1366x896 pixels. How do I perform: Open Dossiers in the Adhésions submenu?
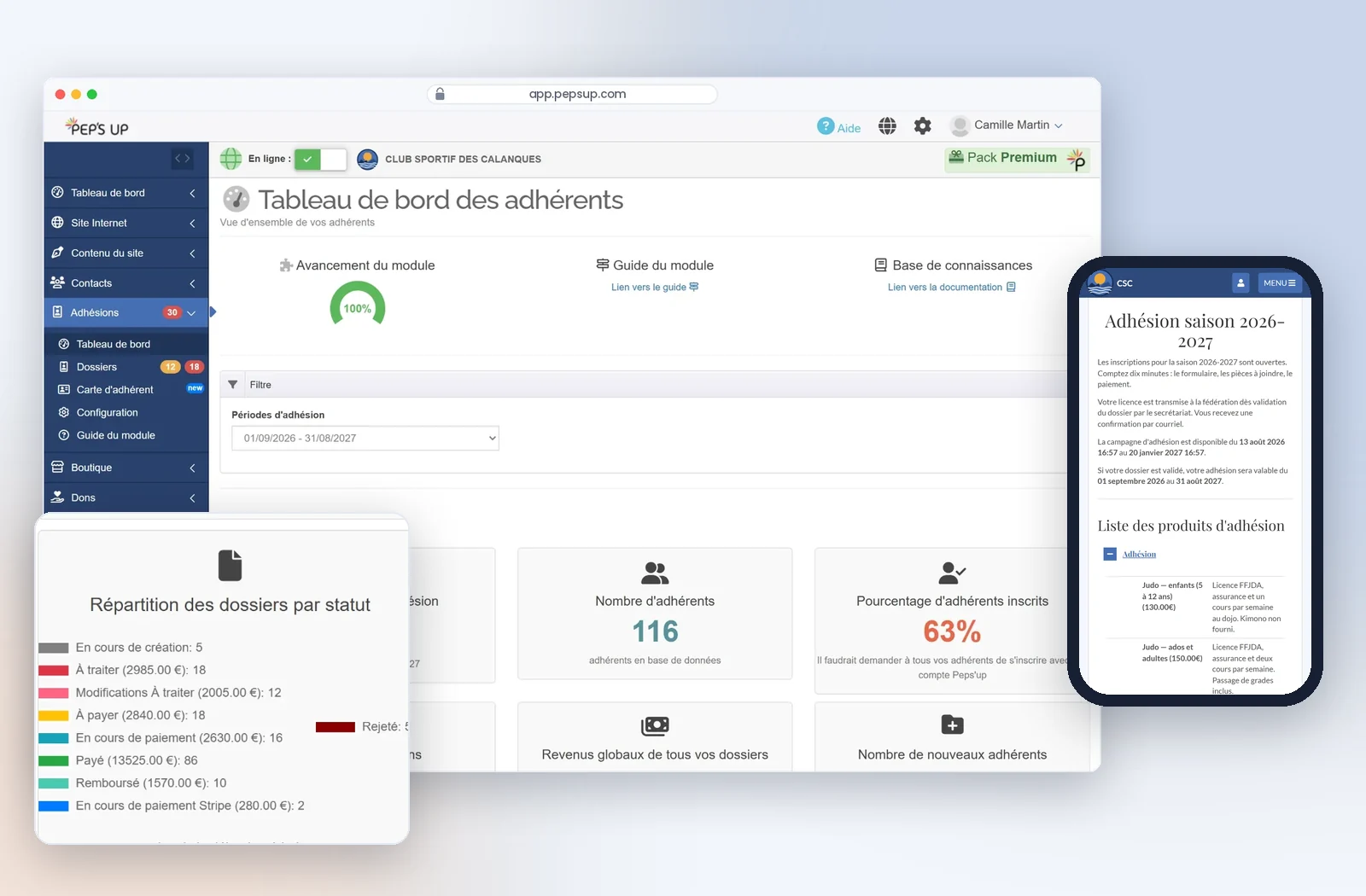pos(126,367)
